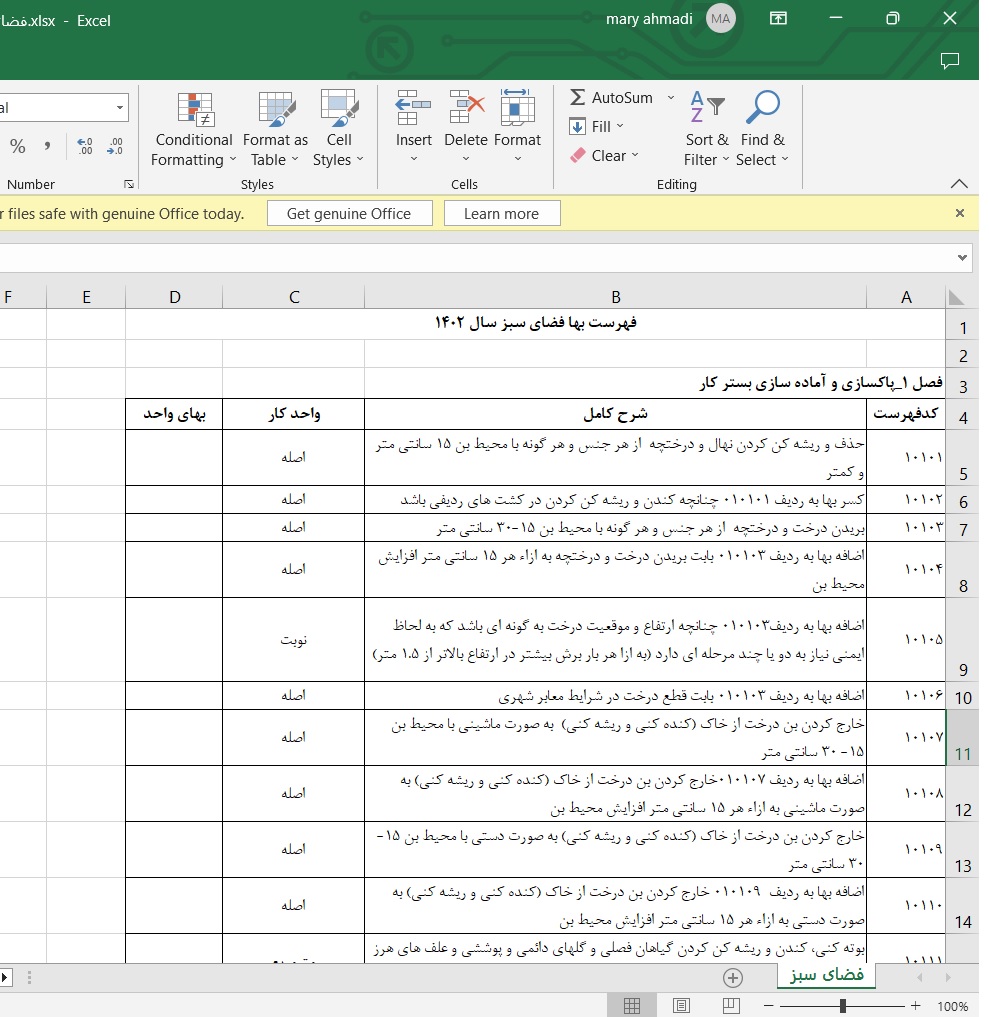Switch to Page Break Preview
The image size is (989, 1017).
(731, 1005)
